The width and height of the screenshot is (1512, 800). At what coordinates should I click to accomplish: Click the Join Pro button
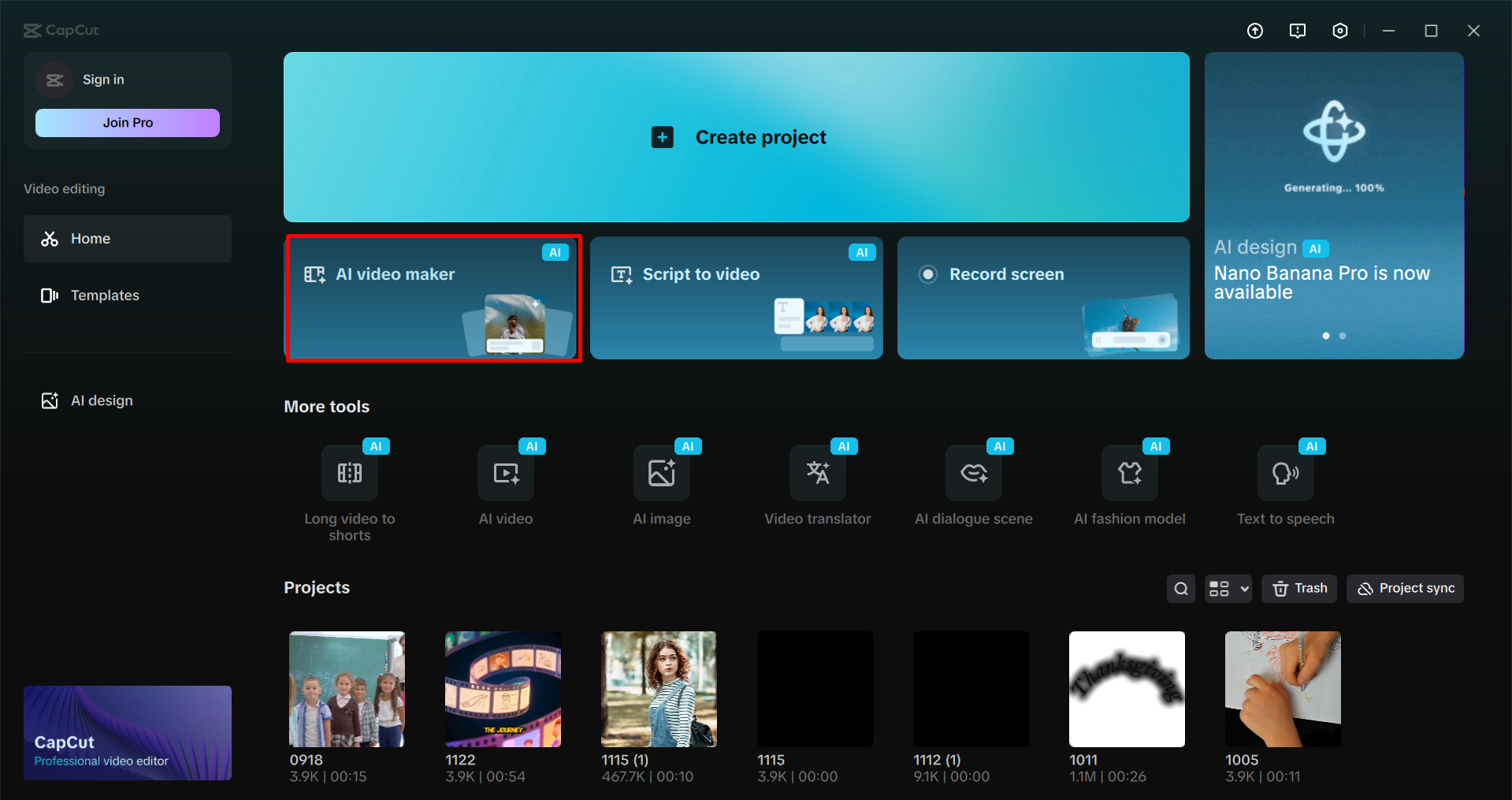(128, 123)
